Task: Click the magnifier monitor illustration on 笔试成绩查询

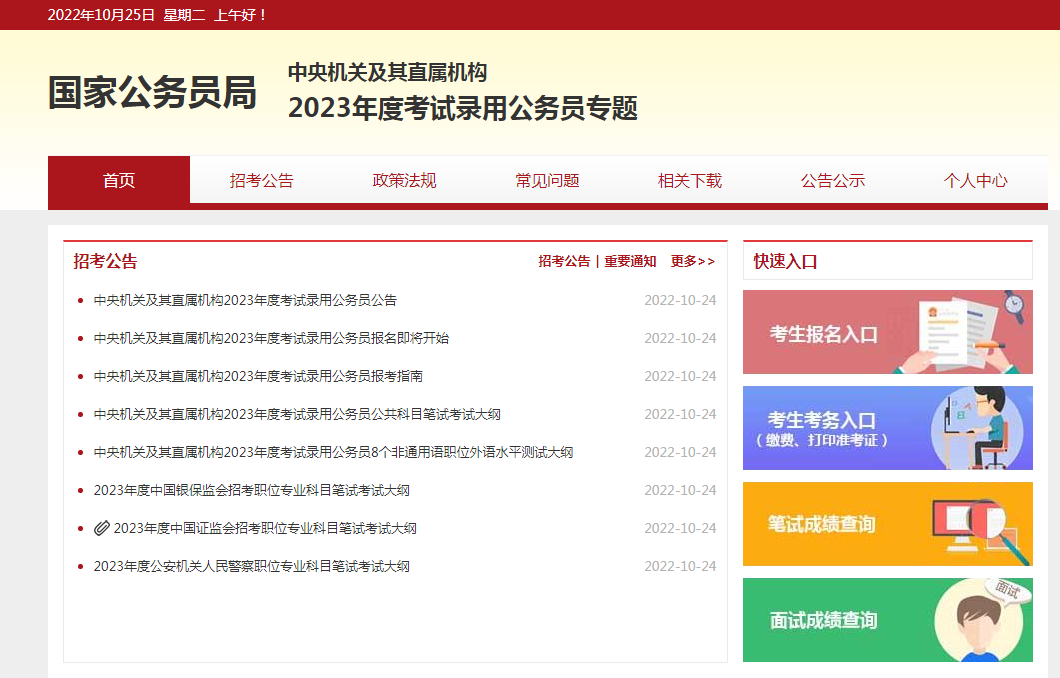Action: (980, 530)
